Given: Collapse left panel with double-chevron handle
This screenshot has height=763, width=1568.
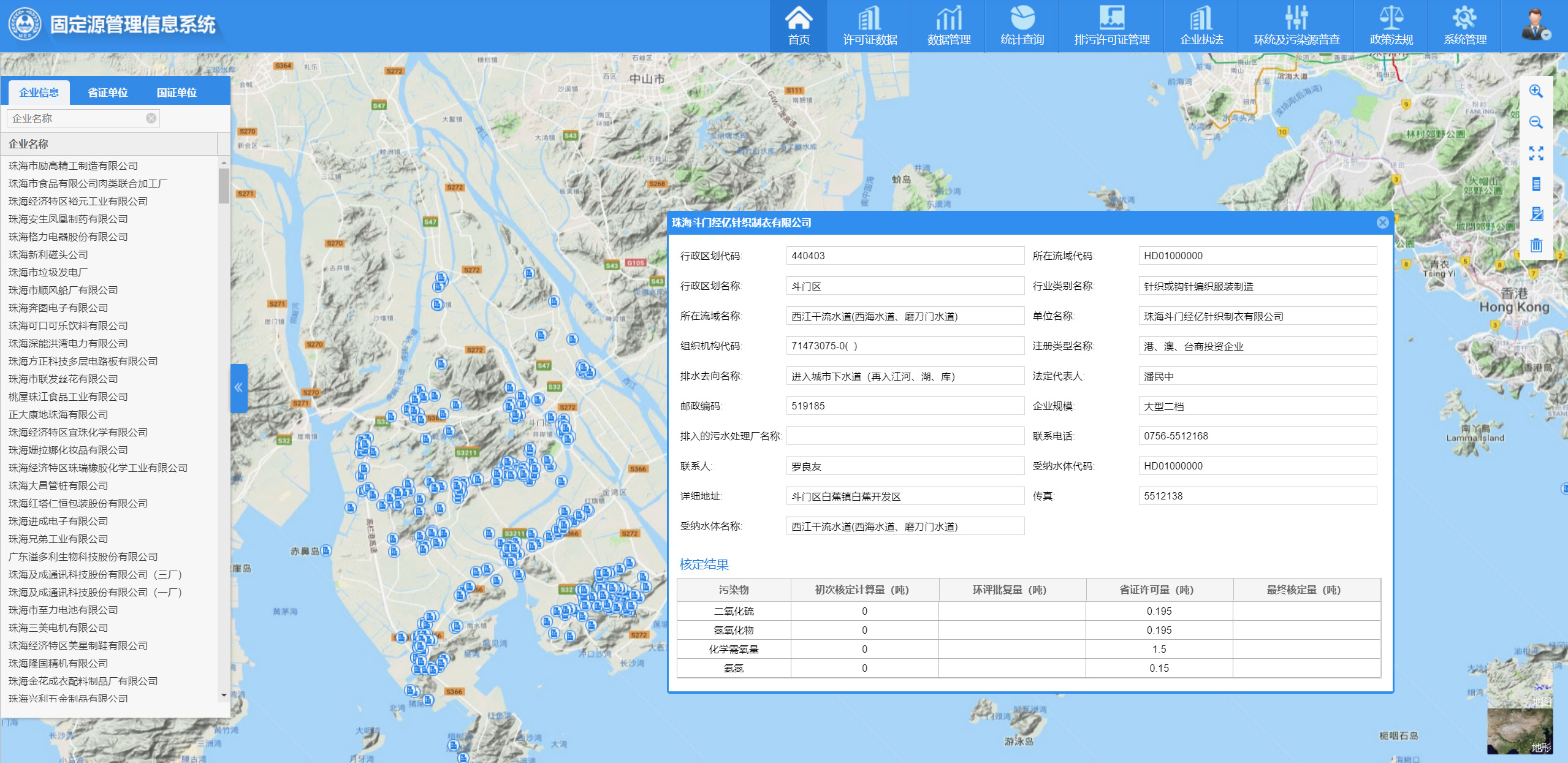Looking at the screenshot, I should coord(238,387).
